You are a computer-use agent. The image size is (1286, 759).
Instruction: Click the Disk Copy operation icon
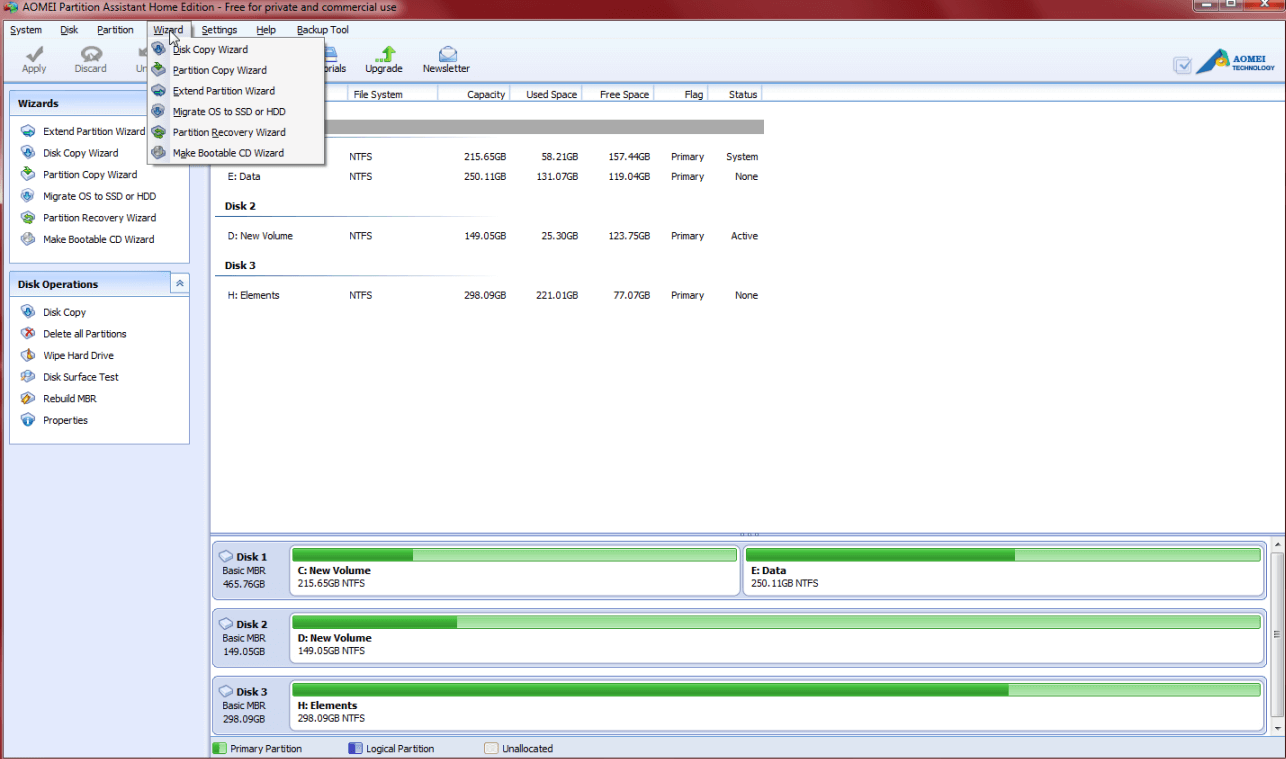pos(28,312)
